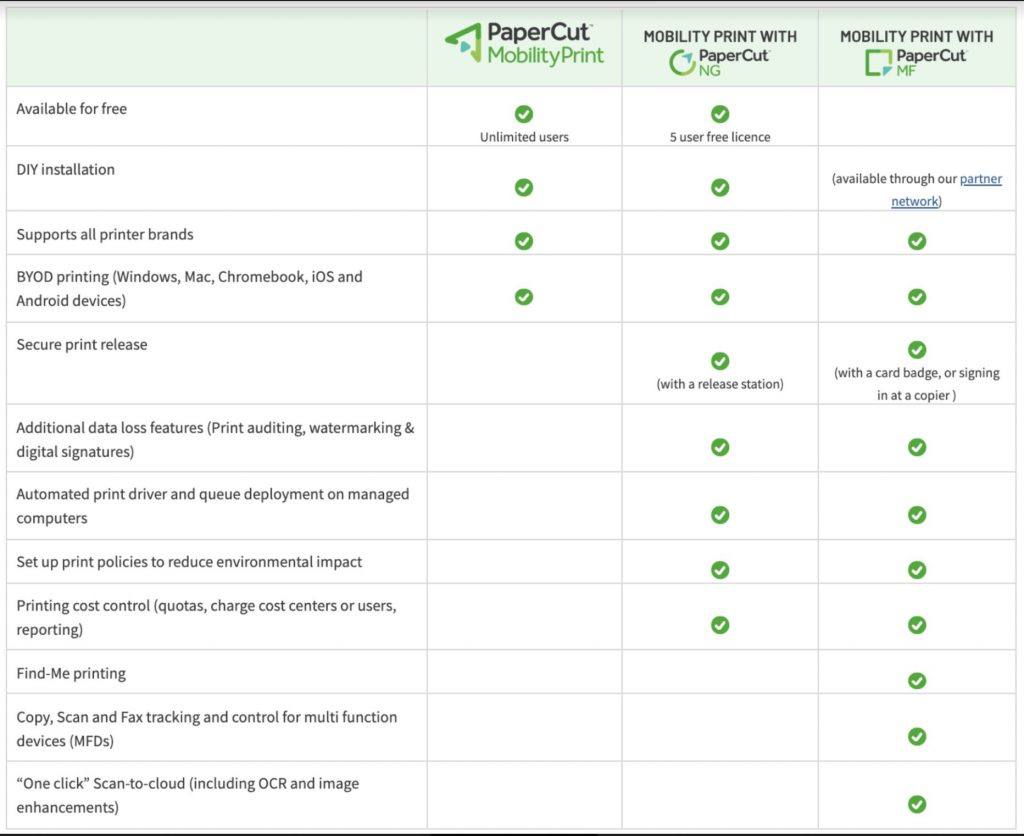This screenshot has width=1024, height=836.
Task: Click the "One click" Scan-to-cloud checkmark
Action: point(917,804)
